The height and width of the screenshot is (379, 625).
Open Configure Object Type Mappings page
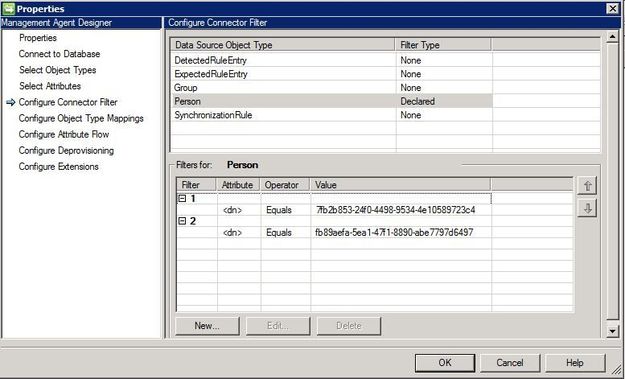tap(81, 118)
